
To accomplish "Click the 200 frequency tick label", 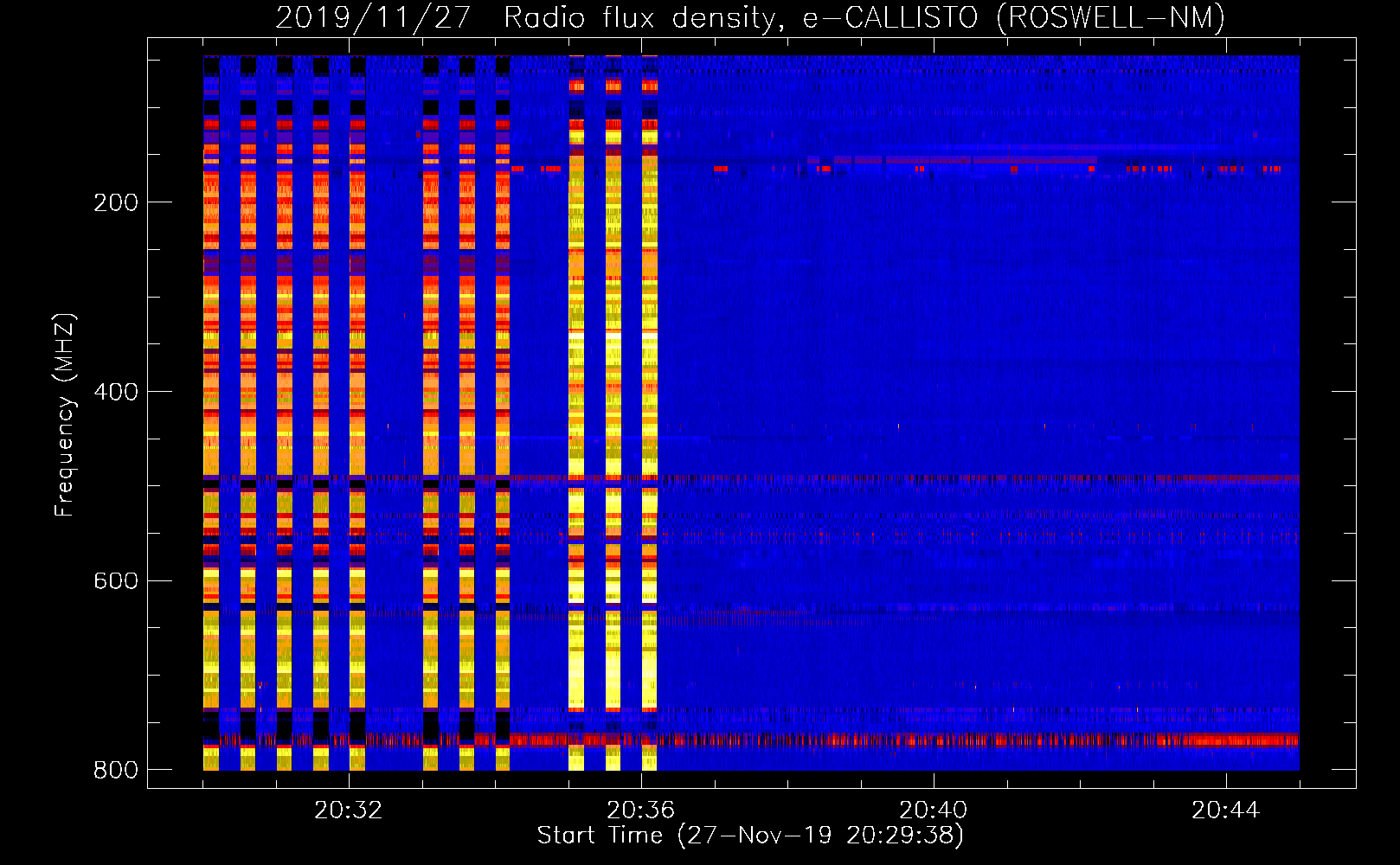I will (x=116, y=202).
